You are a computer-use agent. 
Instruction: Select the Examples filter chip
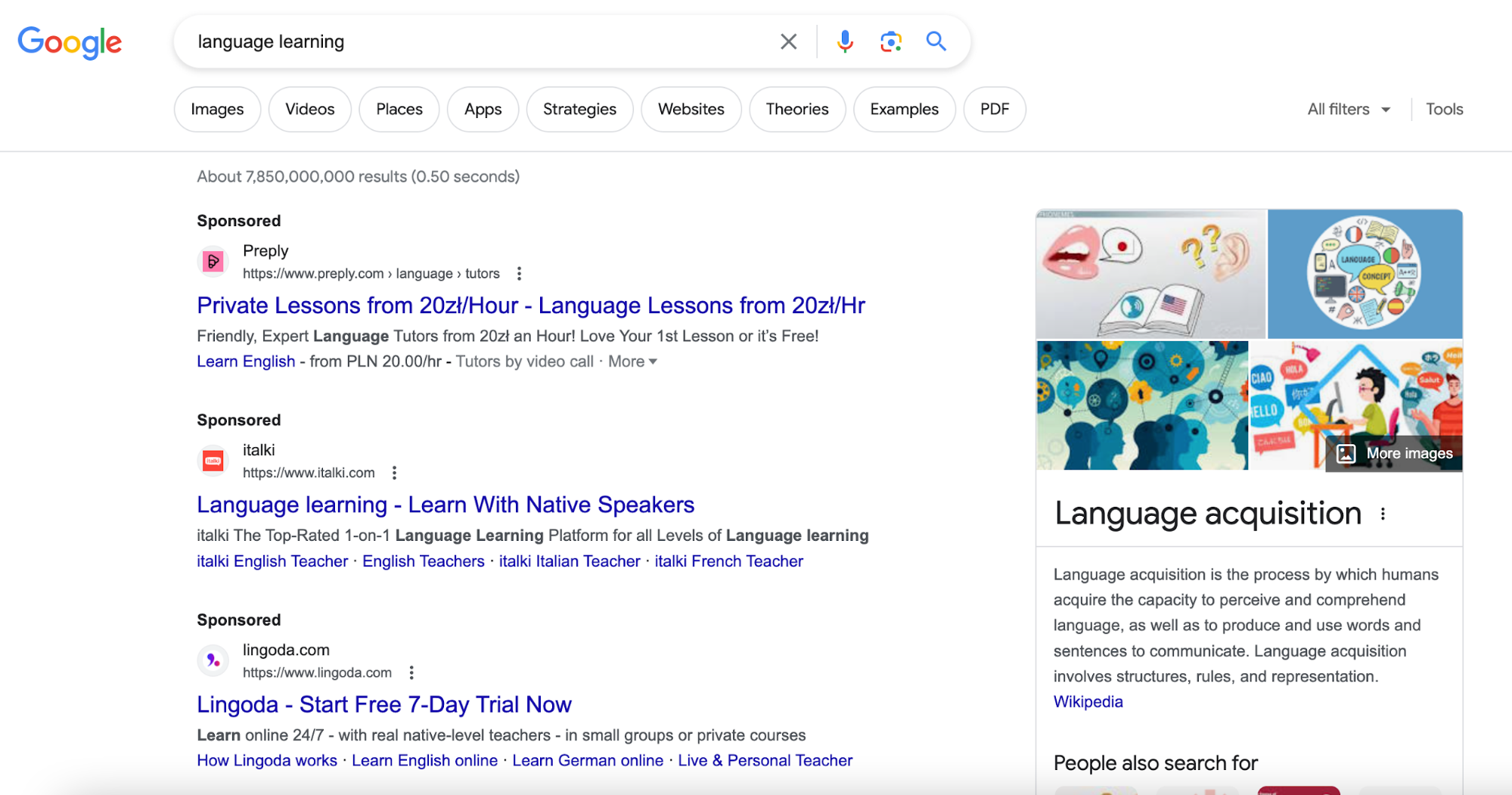click(904, 110)
